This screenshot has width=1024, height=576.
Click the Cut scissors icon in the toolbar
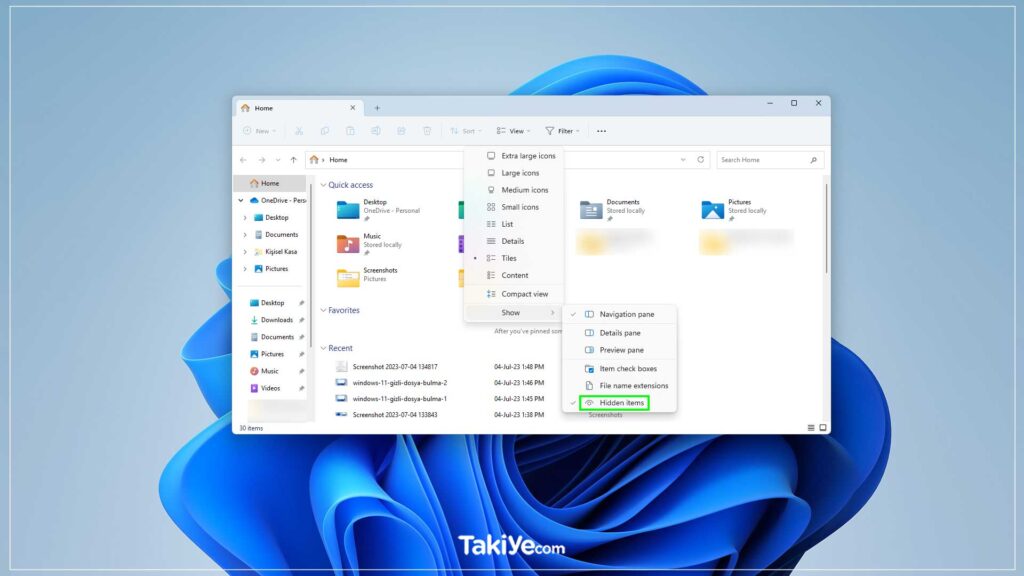[299, 131]
